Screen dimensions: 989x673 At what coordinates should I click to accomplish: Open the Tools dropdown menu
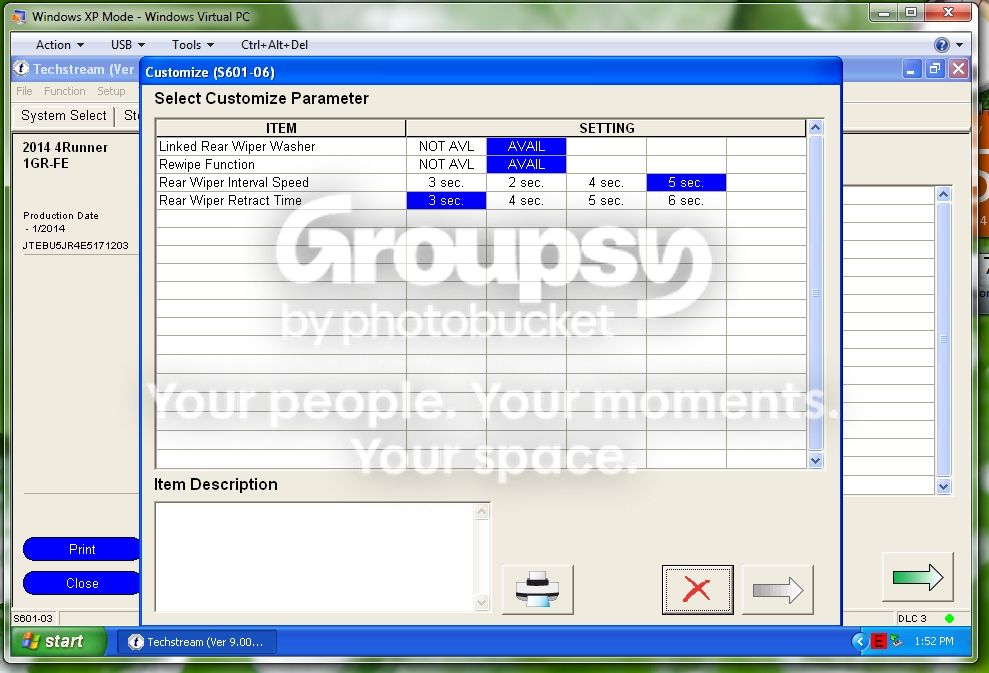tap(193, 45)
